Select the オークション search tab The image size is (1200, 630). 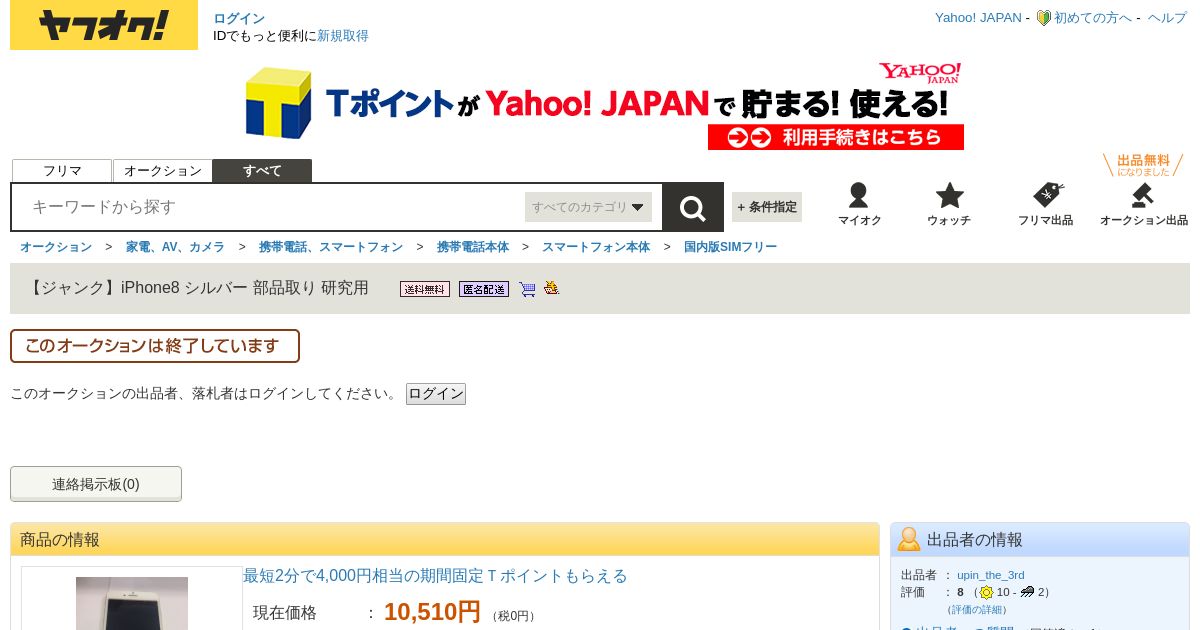[163, 171]
